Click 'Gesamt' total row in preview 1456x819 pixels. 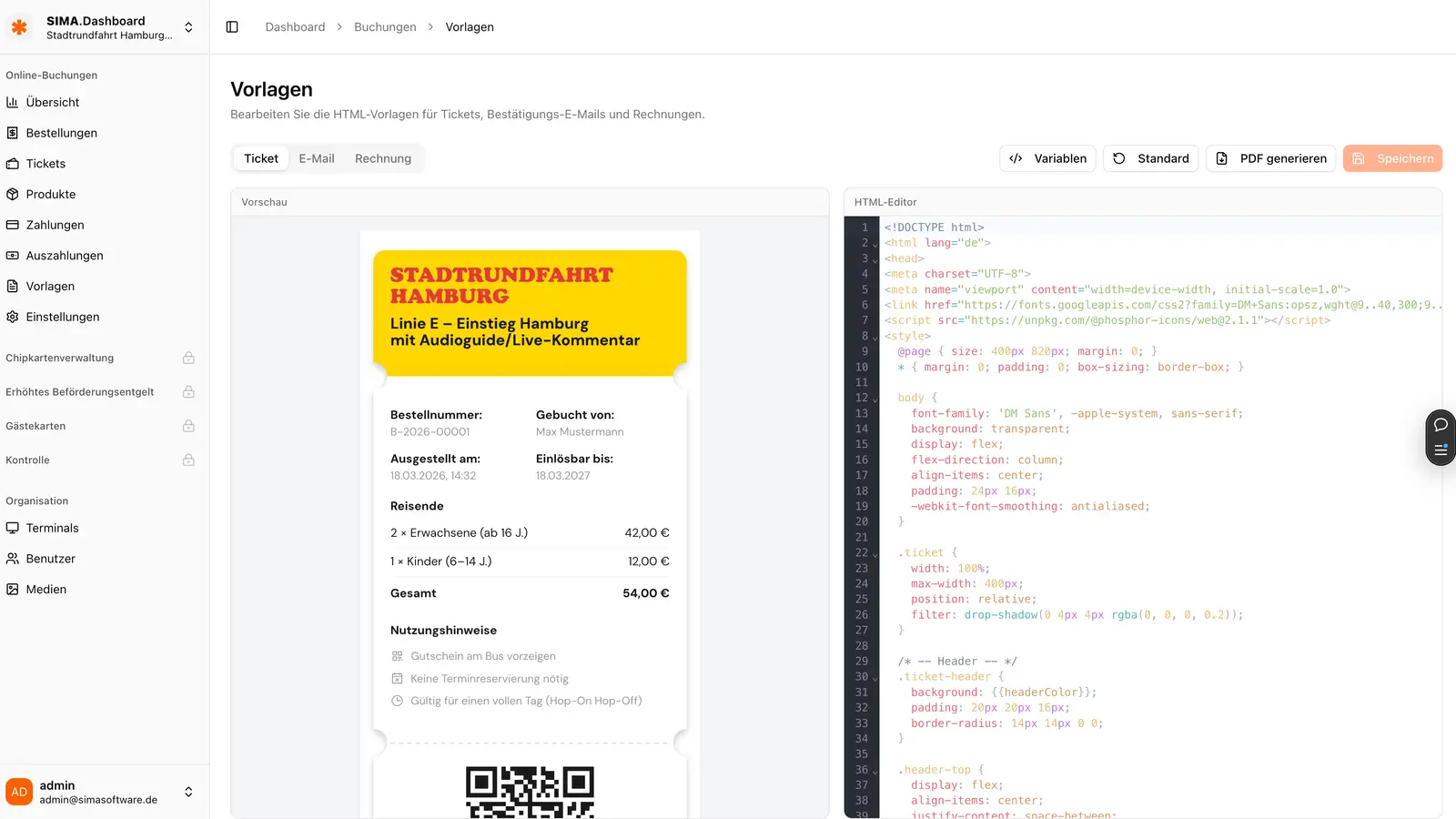pos(530,593)
